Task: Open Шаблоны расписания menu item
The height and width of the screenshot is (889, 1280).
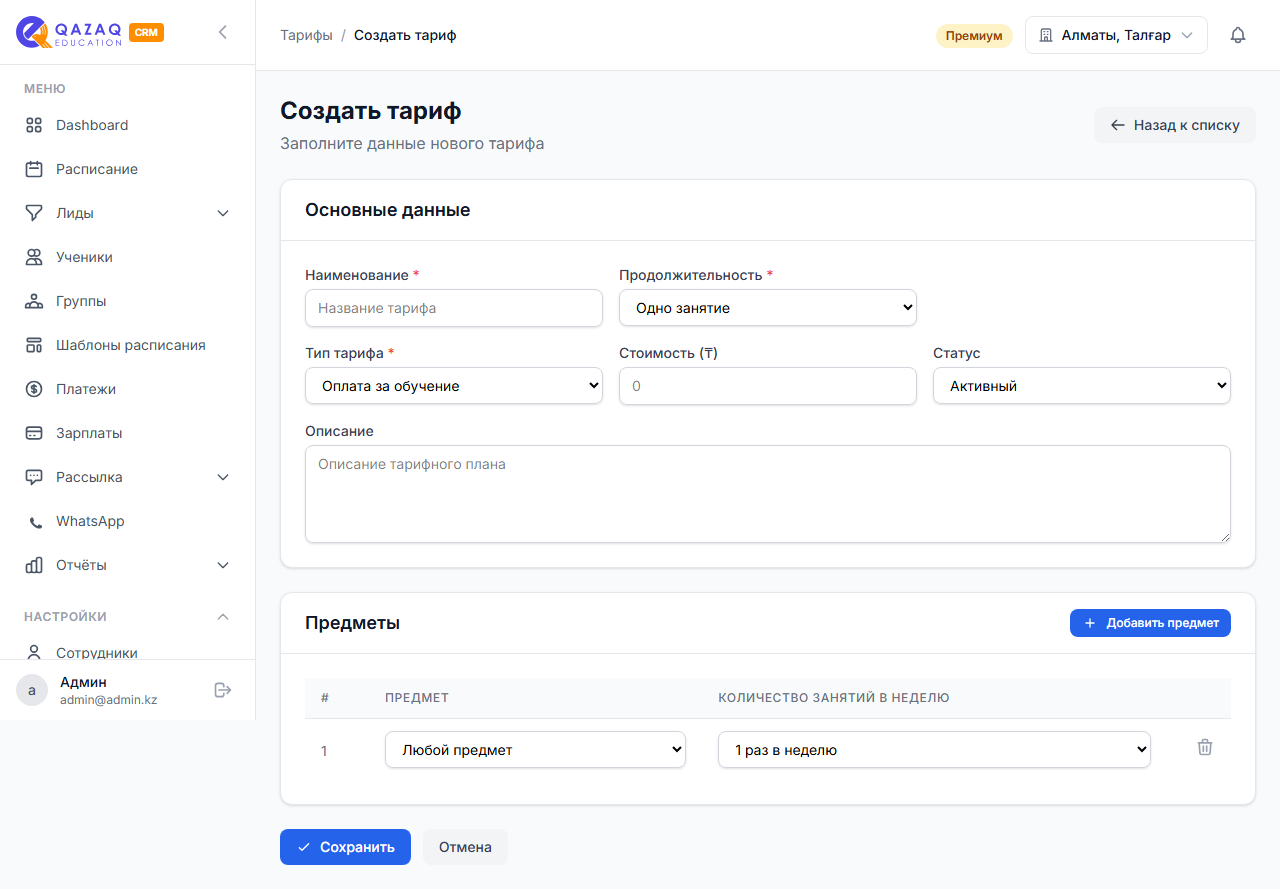Action: pyautogui.click(x=128, y=345)
